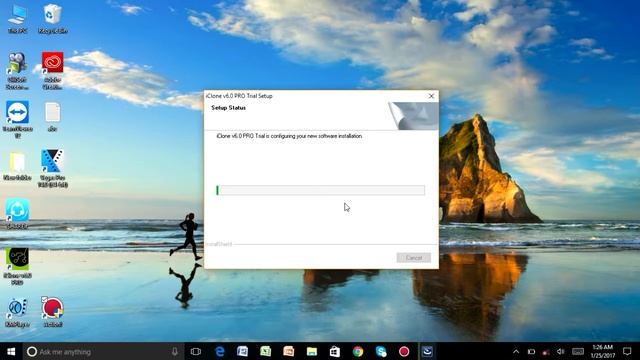Click the iClone v6.0 PRO Trial Setup title
The width and height of the screenshot is (640, 360).
pos(239,96)
